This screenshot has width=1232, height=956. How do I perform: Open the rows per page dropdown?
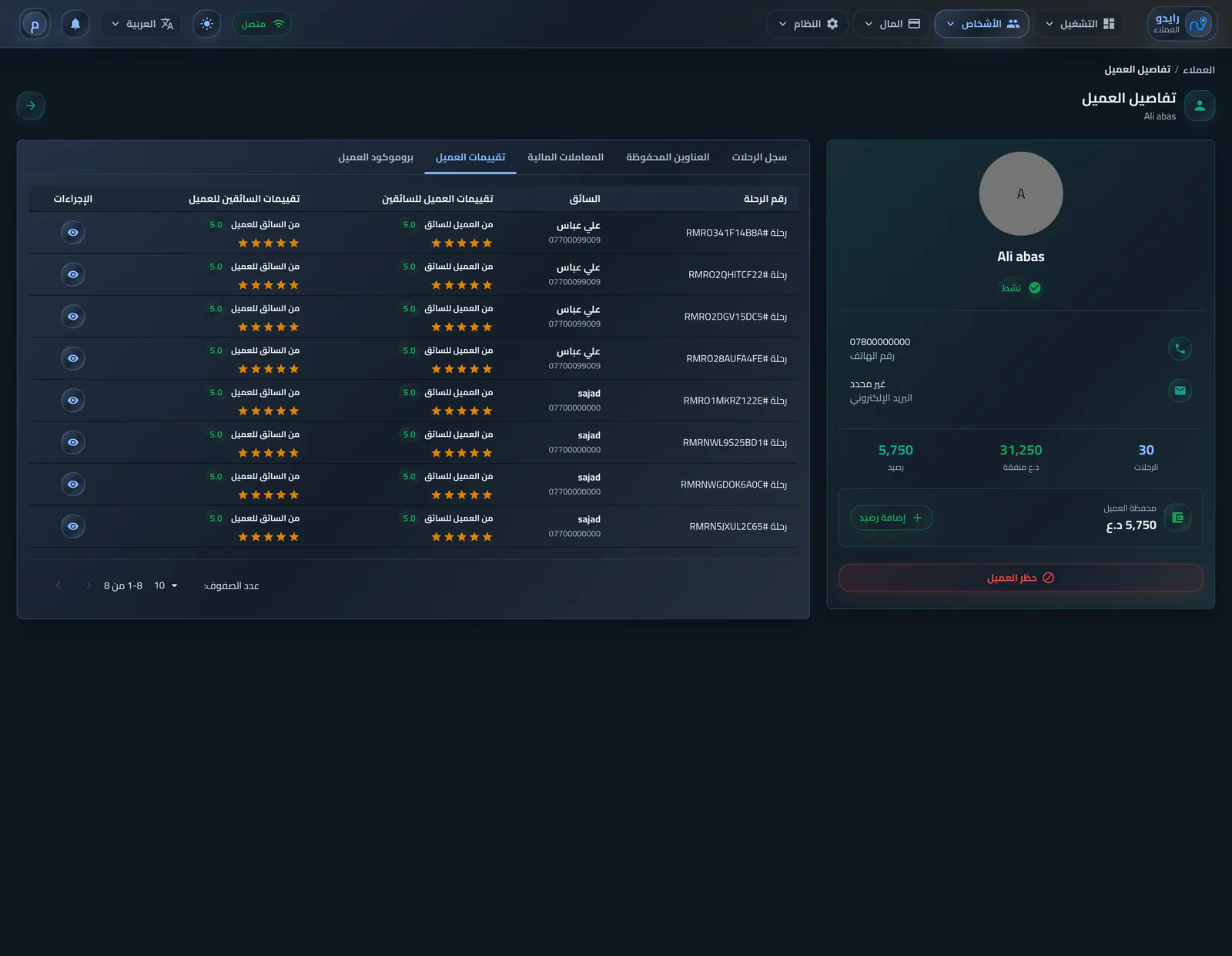(x=166, y=585)
